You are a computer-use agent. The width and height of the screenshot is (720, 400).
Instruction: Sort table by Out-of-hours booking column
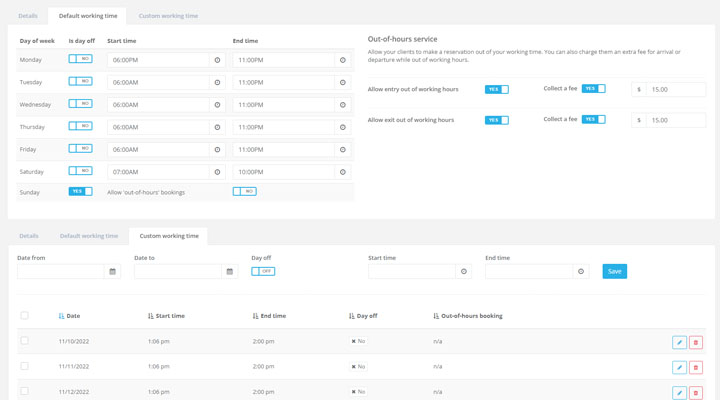(468, 316)
